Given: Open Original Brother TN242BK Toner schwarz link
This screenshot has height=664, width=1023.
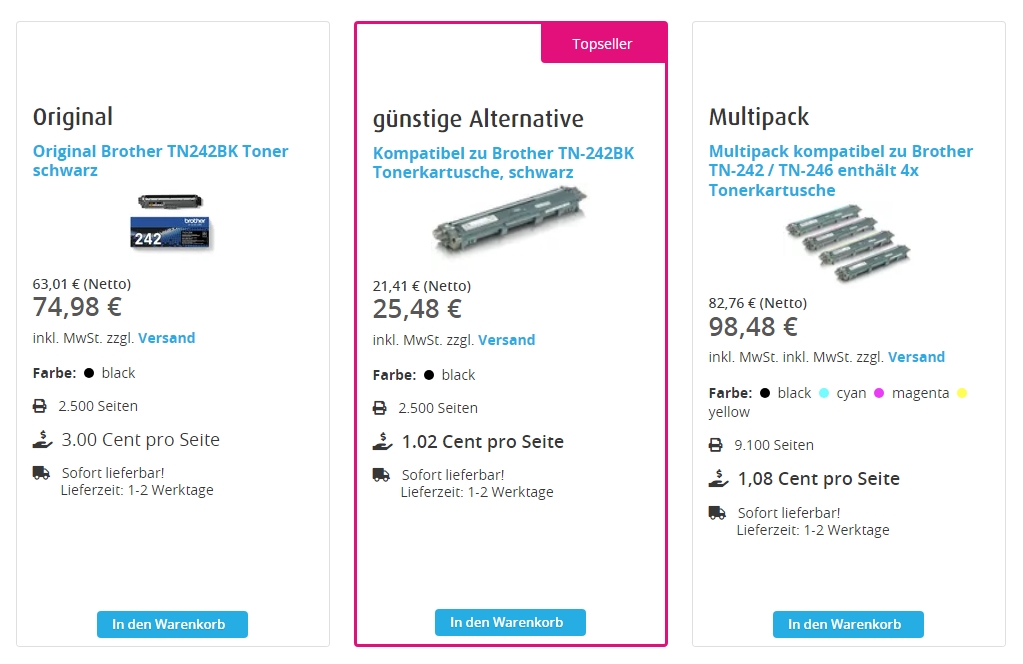Looking at the screenshot, I should (x=160, y=160).
